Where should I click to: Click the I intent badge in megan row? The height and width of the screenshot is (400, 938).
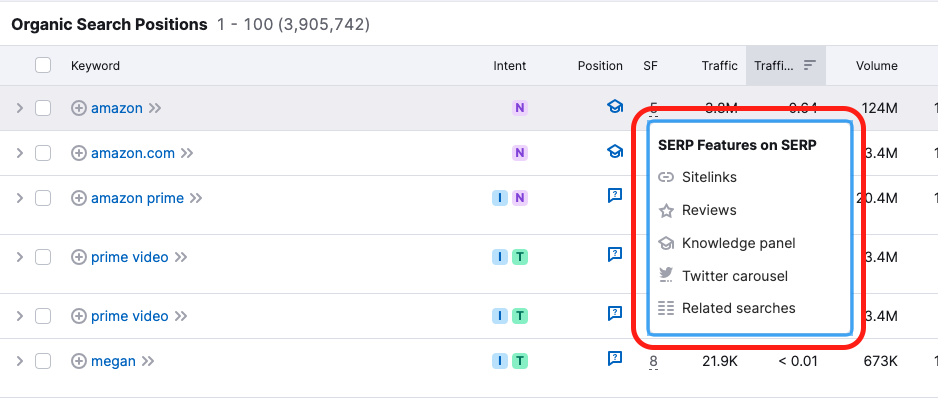click(x=500, y=361)
